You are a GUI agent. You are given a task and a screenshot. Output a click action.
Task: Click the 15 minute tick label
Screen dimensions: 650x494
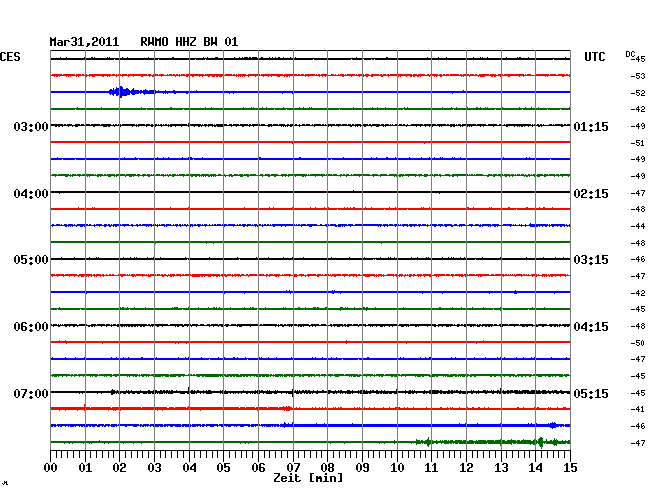(570, 468)
